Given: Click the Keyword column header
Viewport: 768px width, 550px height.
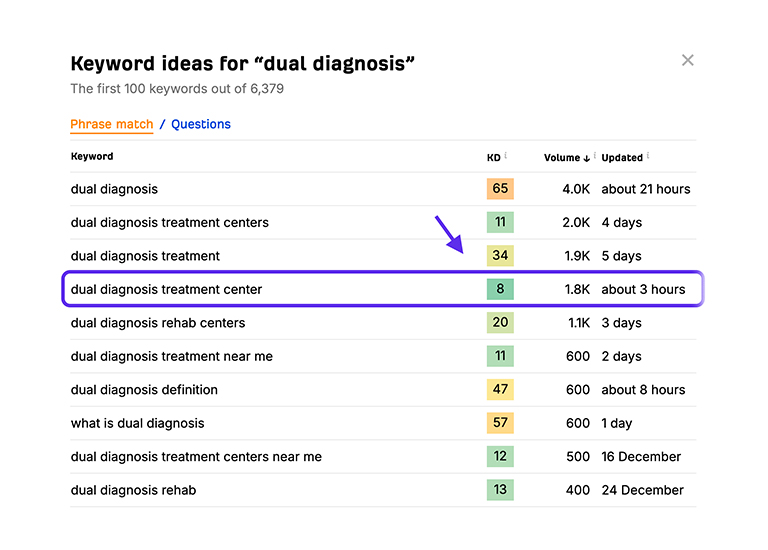Looking at the screenshot, I should (x=92, y=157).
